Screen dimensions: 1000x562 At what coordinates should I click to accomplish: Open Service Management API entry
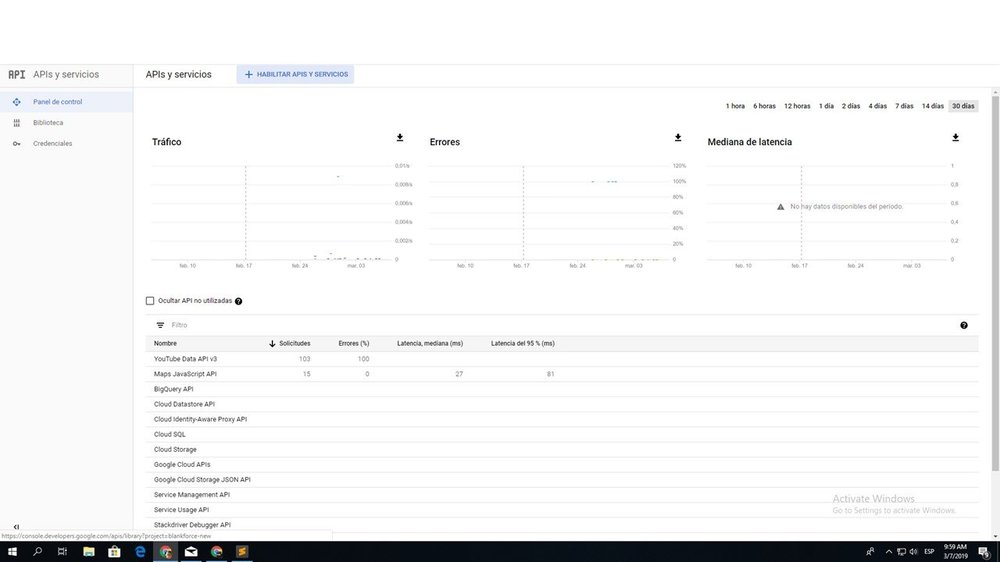point(192,495)
